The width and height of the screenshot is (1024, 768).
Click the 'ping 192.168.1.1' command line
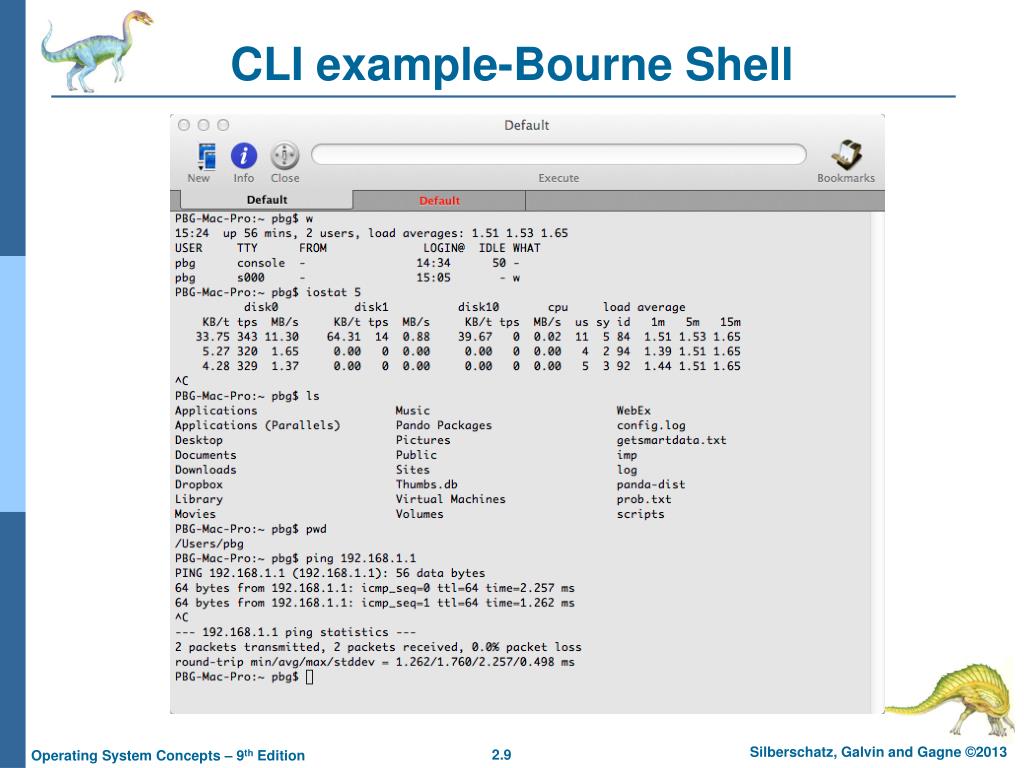coord(360,558)
